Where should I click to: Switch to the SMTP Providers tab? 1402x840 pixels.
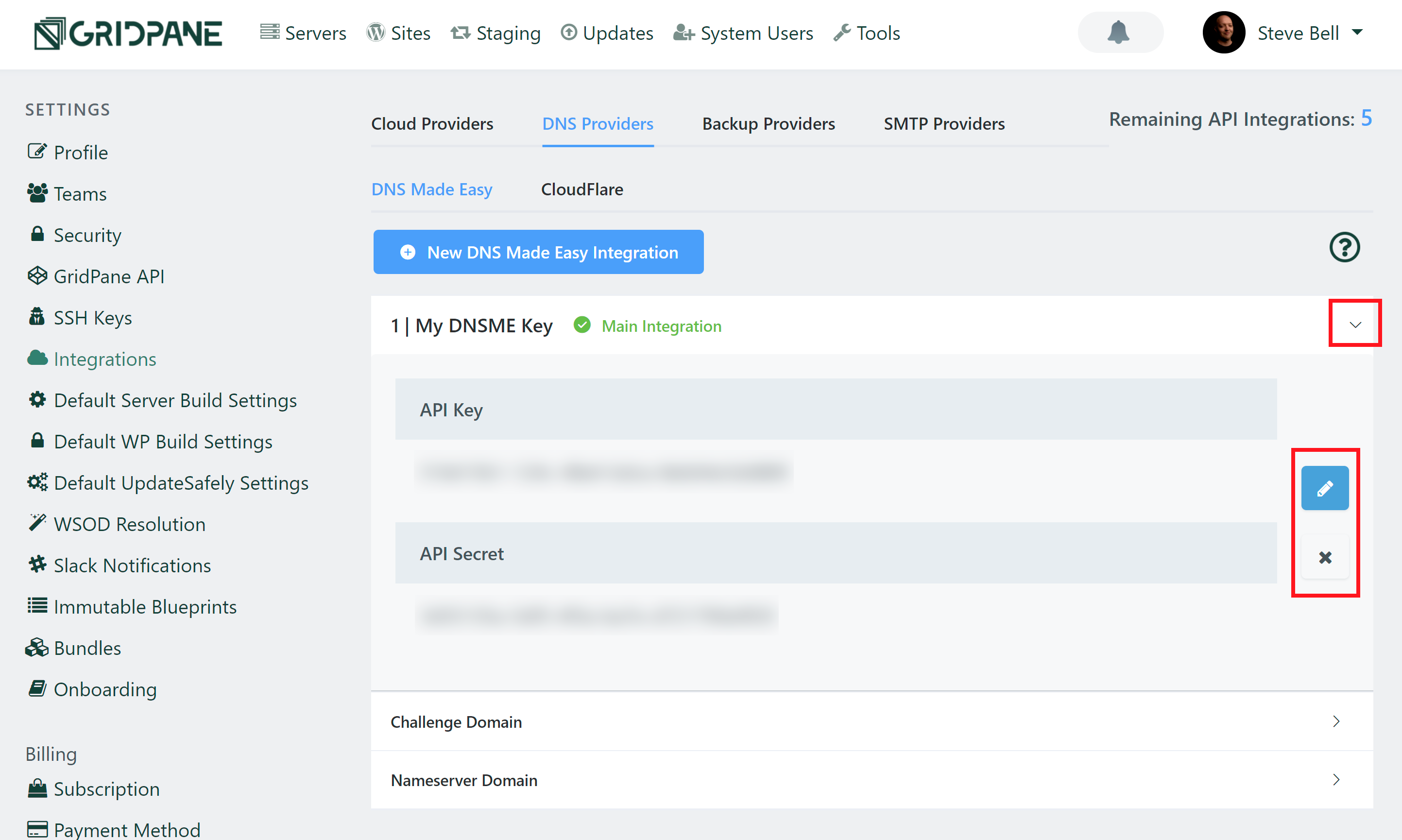(944, 123)
